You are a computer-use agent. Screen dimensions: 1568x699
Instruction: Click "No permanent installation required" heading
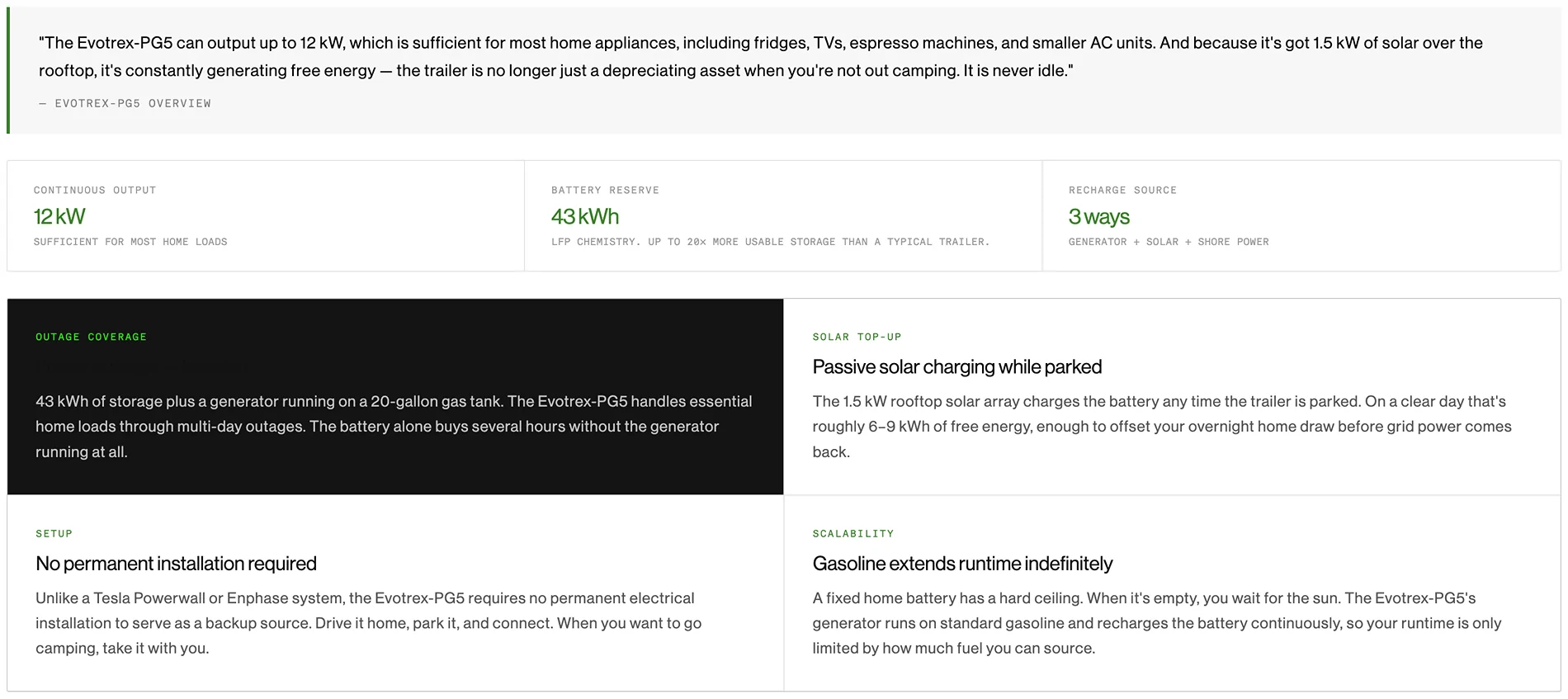click(x=176, y=564)
